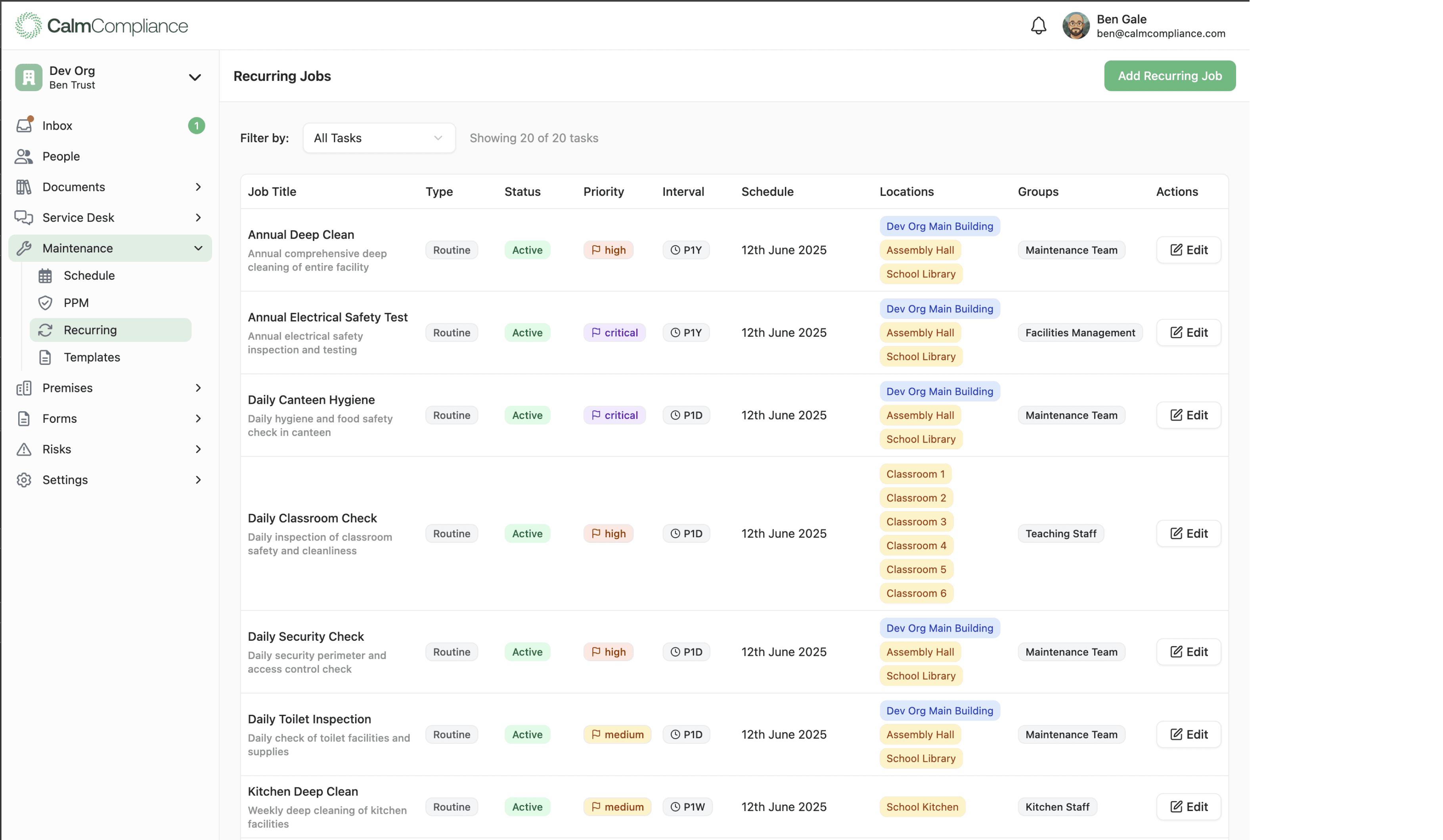
Task: Select the Templates document icon
Action: click(46, 357)
